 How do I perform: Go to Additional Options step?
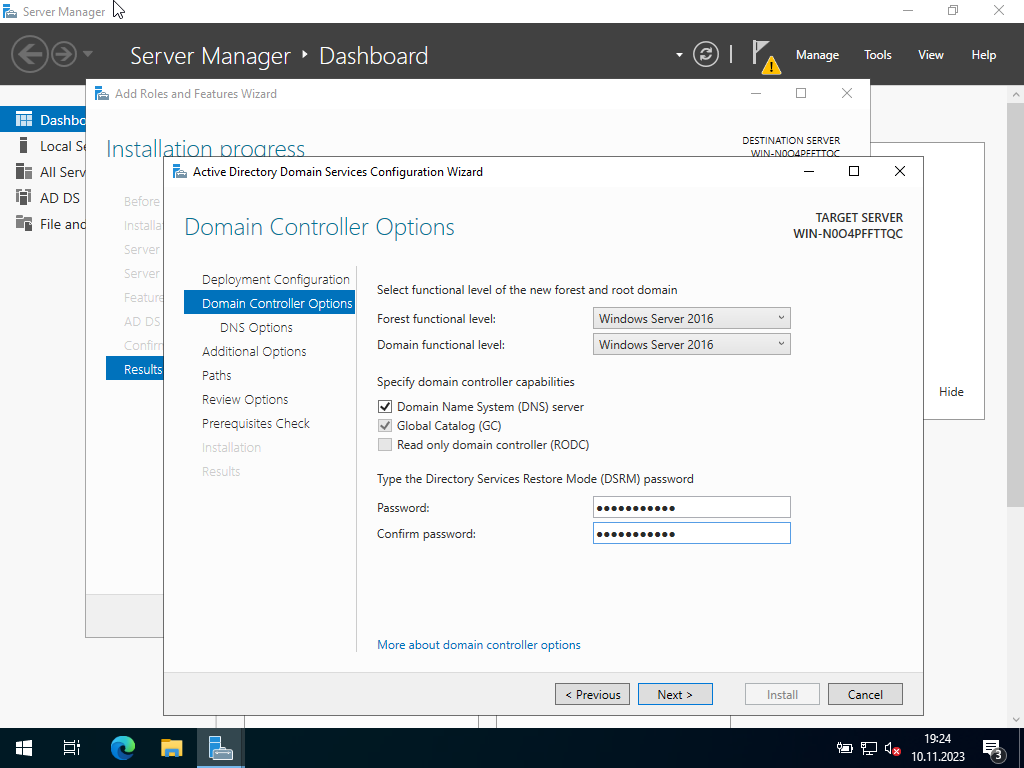pyautogui.click(x=254, y=351)
